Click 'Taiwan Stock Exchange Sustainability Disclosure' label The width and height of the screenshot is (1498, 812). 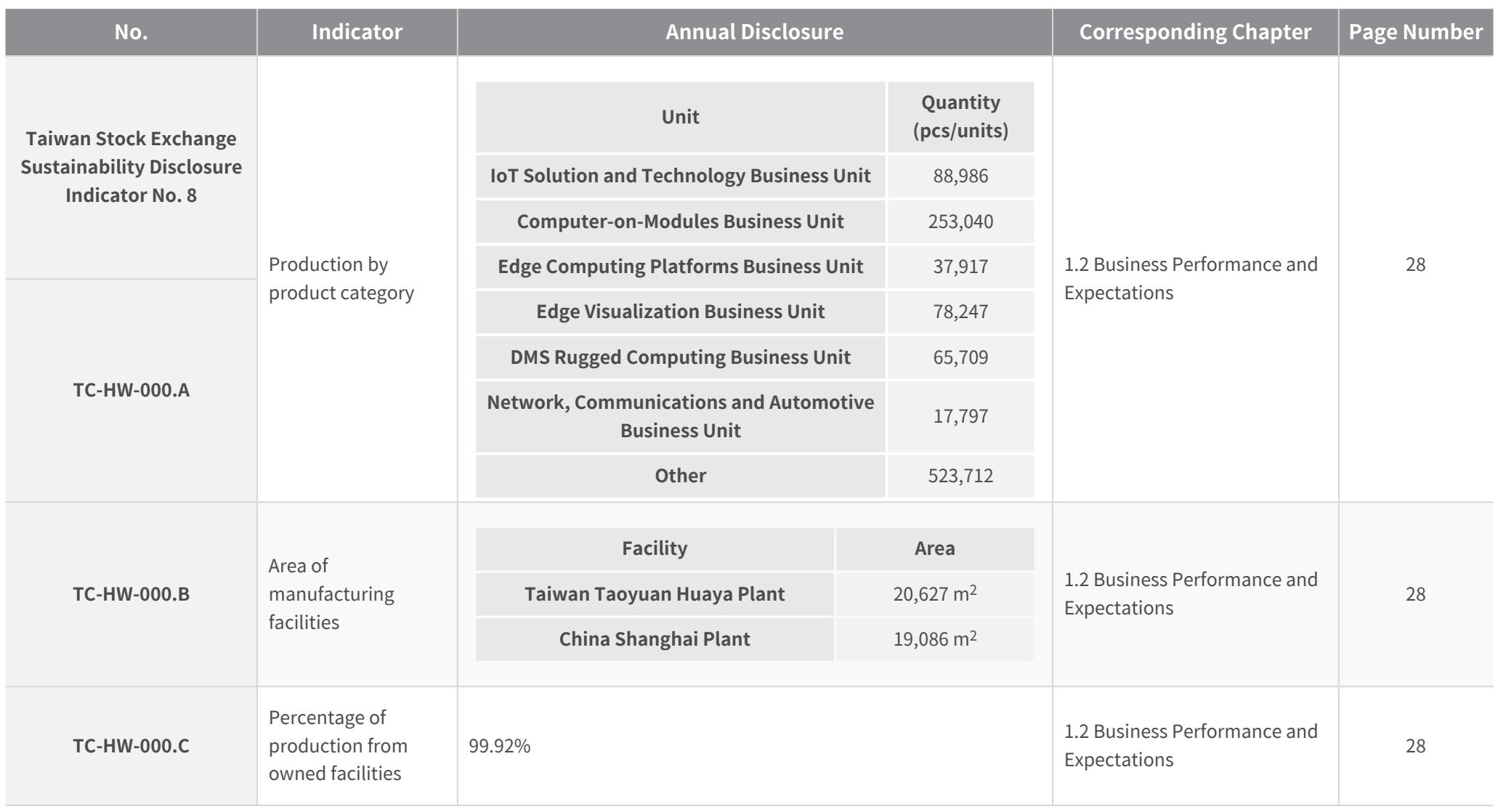131,153
